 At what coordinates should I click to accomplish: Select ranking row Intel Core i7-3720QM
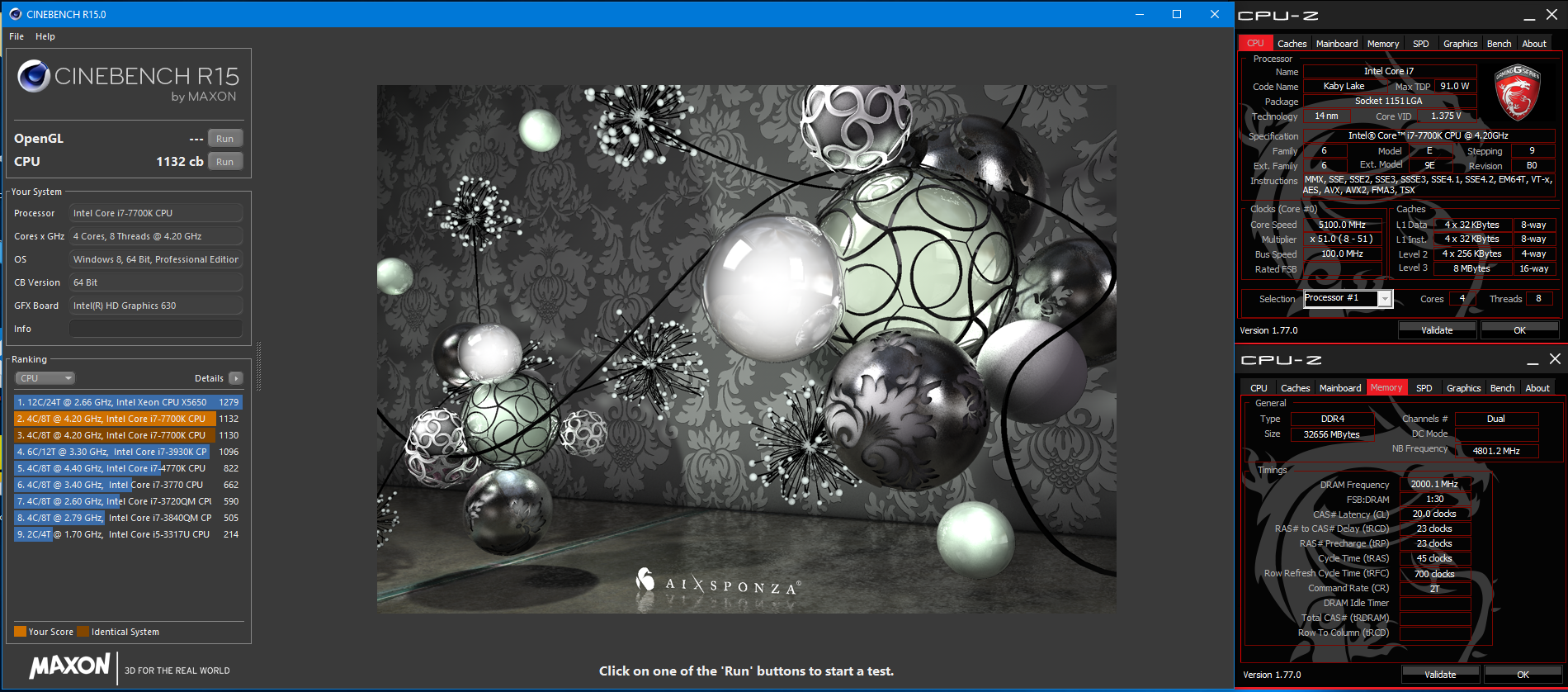(128, 501)
